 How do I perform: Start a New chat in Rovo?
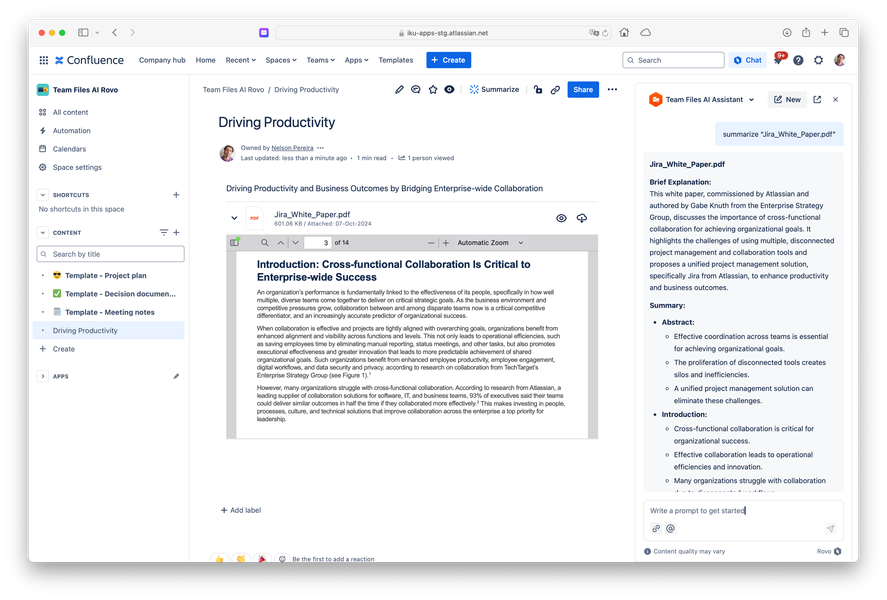coord(787,100)
